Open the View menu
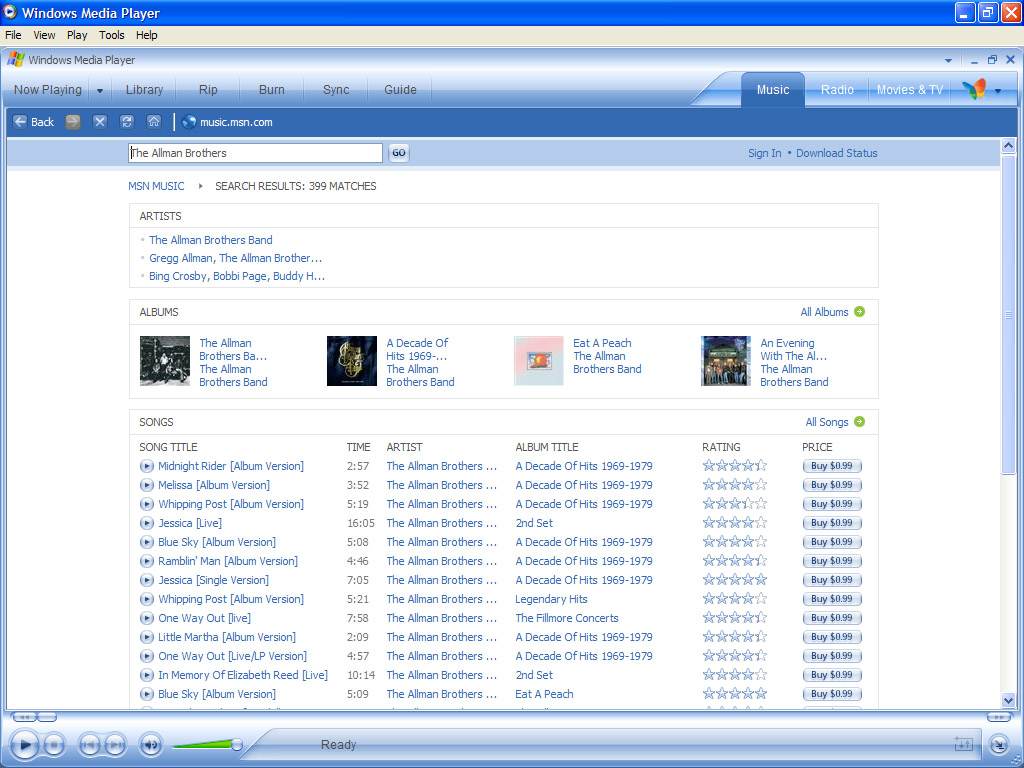Viewport: 1024px width, 768px height. pos(44,35)
